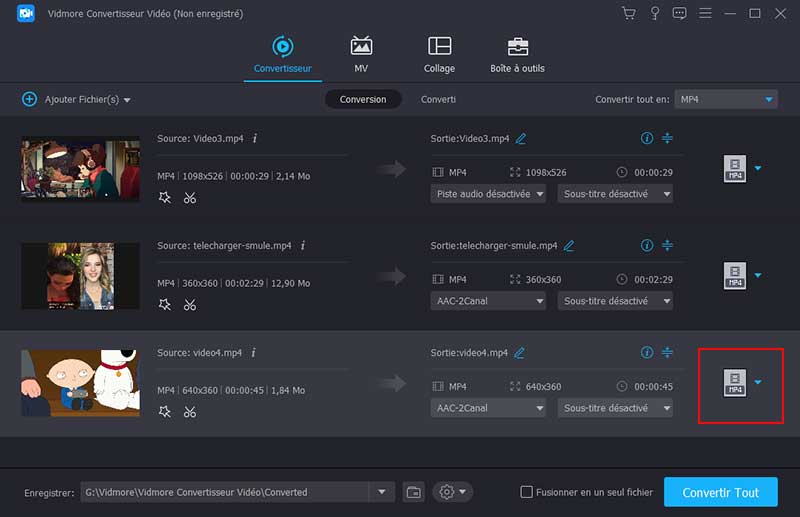Click the shopping cart purchase icon
Viewport: 800px width, 517px height.
(628, 14)
